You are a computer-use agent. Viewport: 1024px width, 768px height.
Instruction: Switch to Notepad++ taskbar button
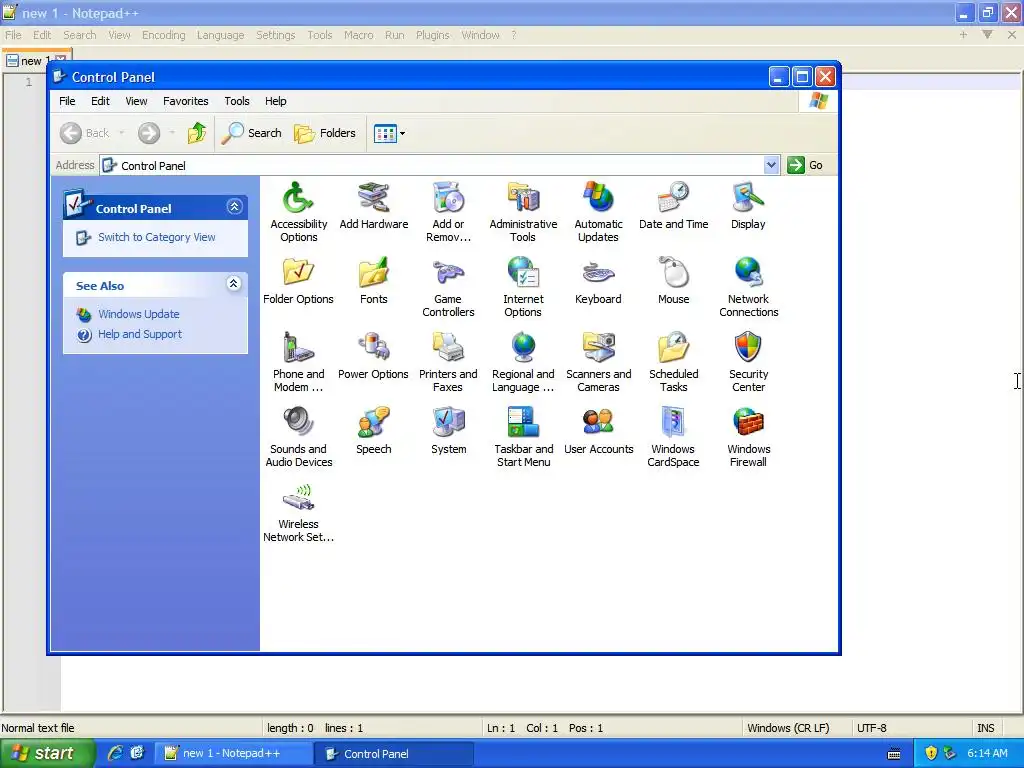232,754
